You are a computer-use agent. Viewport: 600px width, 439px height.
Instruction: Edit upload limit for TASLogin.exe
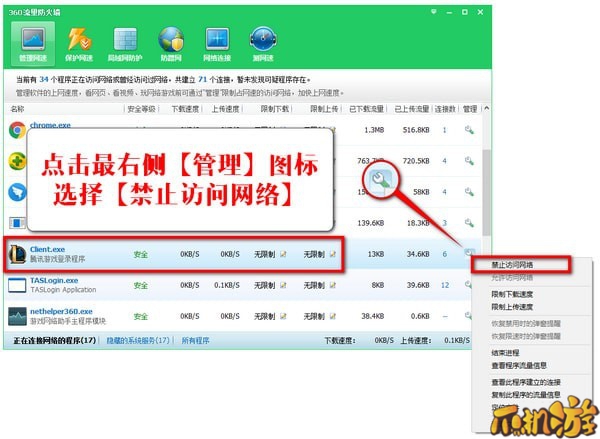(333, 285)
